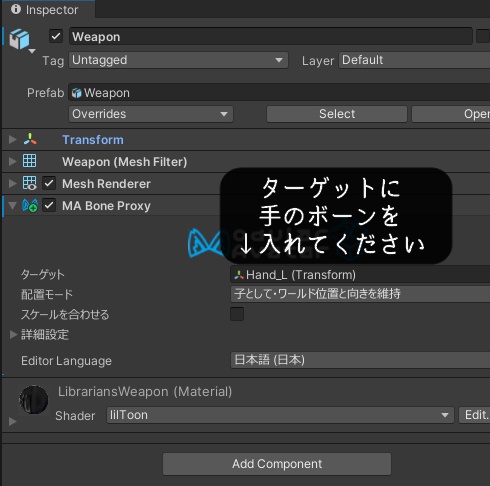This screenshot has height=486, width=490.
Task: Click the Inspector info icon
Action: pos(16,9)
